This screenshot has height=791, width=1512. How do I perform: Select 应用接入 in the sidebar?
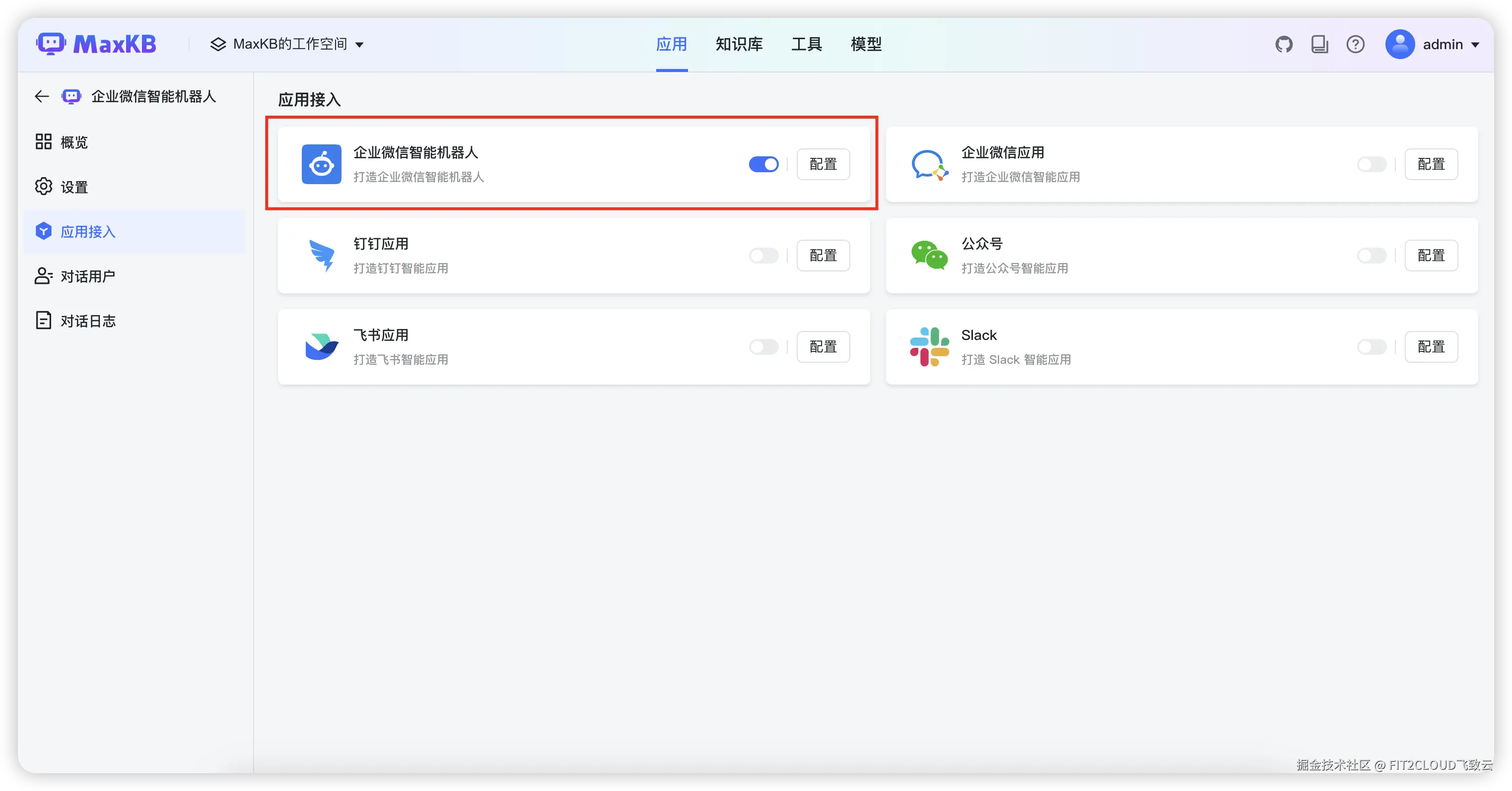point(135,231)
